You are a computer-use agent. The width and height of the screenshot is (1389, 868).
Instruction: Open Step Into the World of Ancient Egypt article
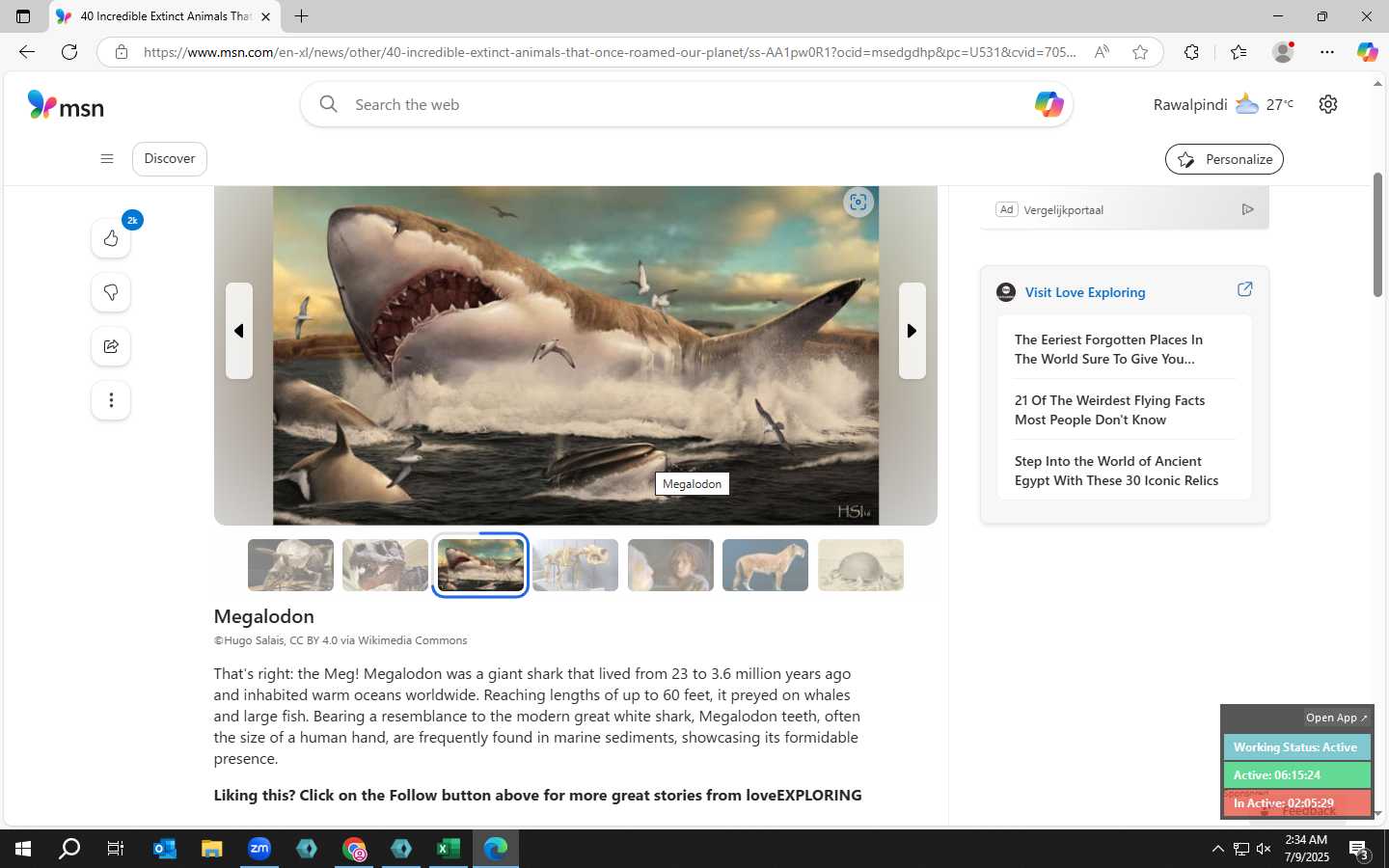pos(1116,471)
